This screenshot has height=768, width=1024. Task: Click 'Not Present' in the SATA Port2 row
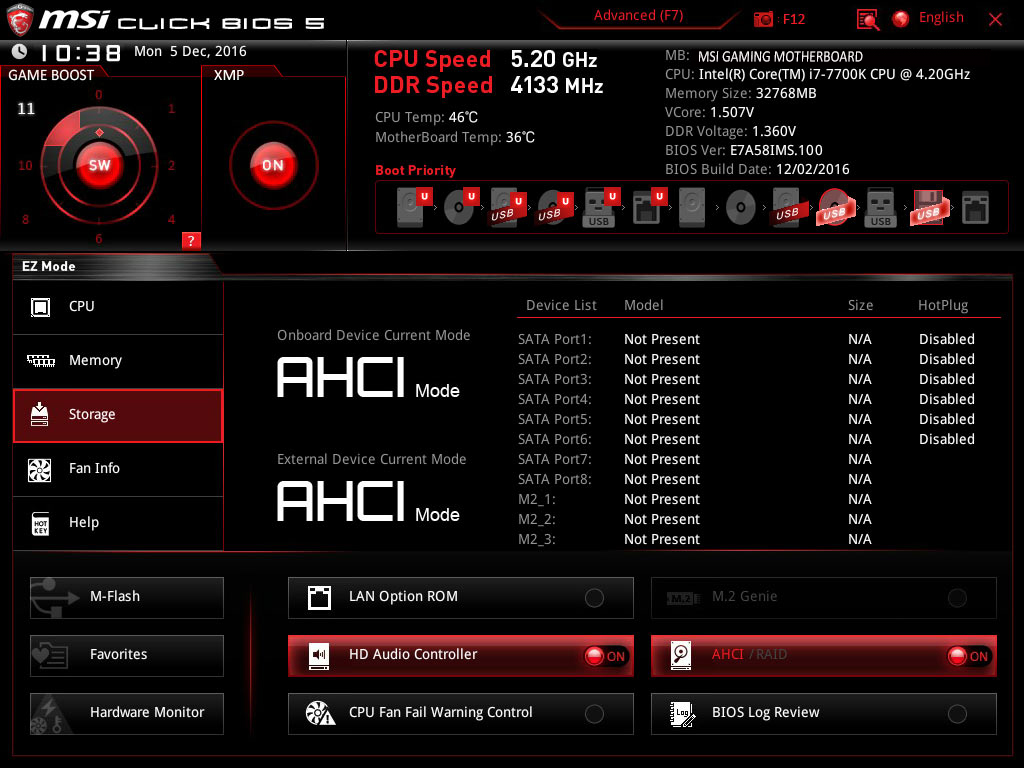click(x=662, y=359)
